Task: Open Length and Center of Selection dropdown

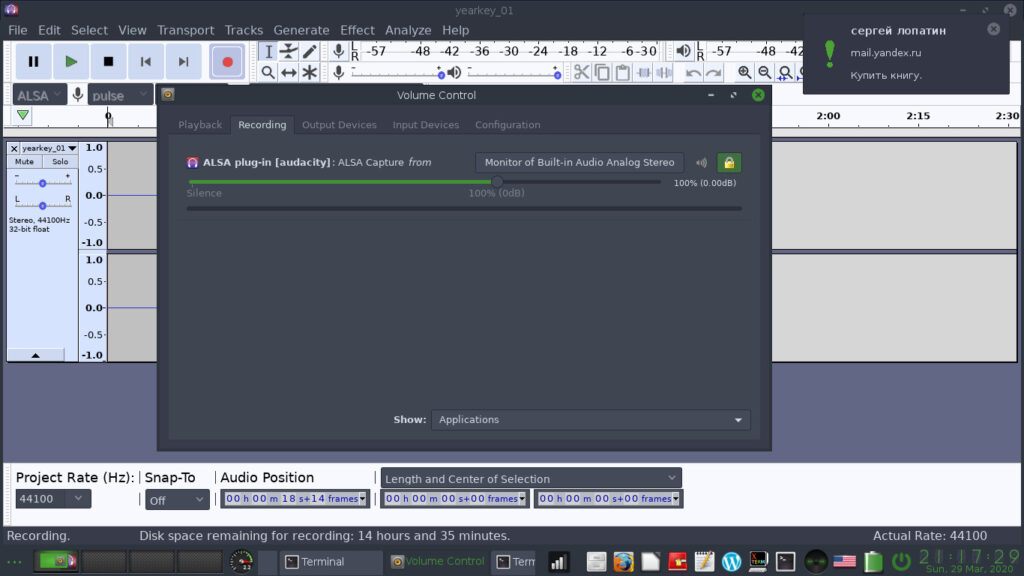Action: tap(531, 479)
